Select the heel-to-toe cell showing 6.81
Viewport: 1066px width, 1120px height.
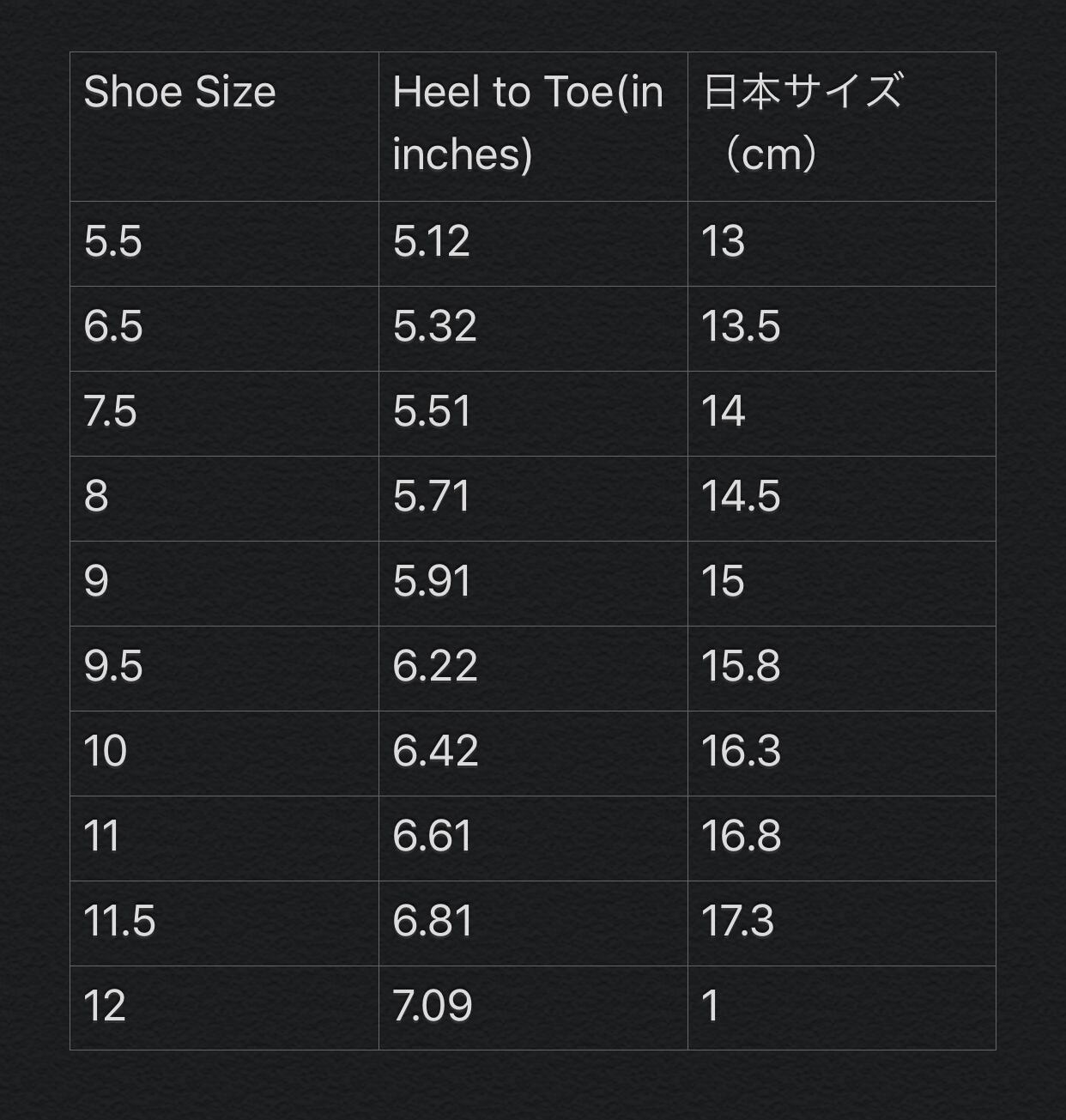(x=532, y=923)
